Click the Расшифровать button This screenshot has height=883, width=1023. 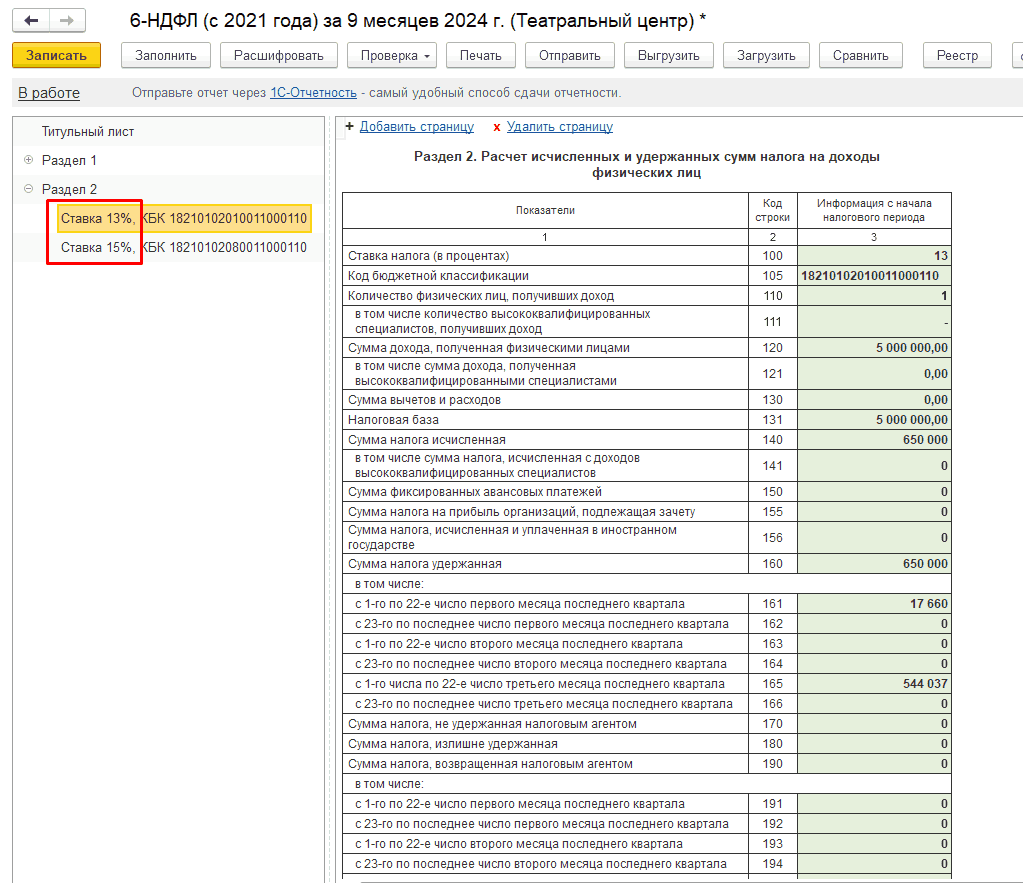[278, 56]
